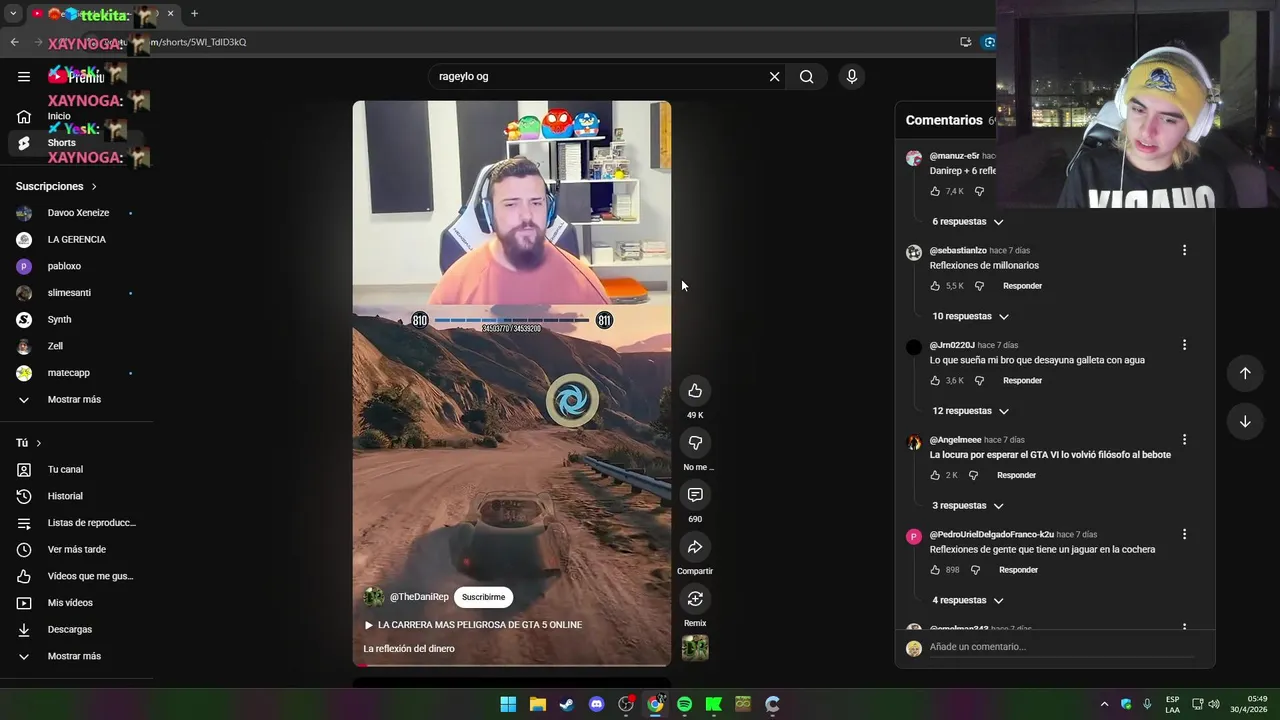Image resolution: width=1280 pixels, height=720 pixels.
Task: Open Davoo Xeneize subscription channel
Action: coord(76,213)
